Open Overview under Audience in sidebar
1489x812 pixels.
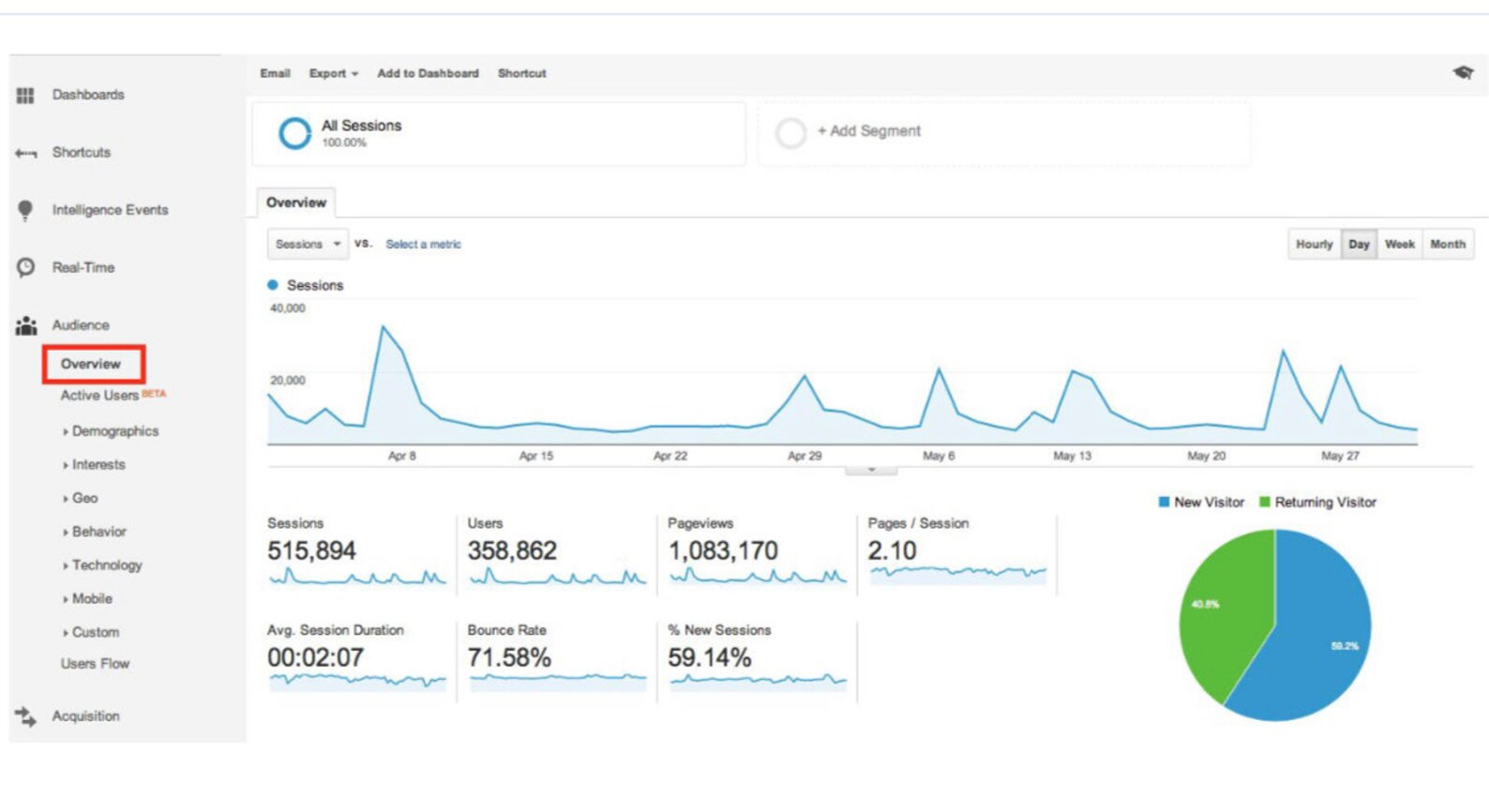point(92,364)
